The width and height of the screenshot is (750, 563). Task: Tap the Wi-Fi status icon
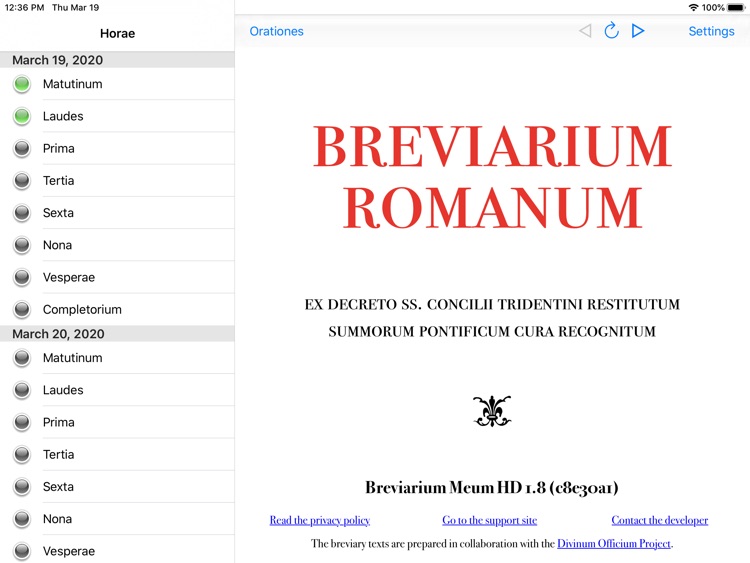[693, 7]
